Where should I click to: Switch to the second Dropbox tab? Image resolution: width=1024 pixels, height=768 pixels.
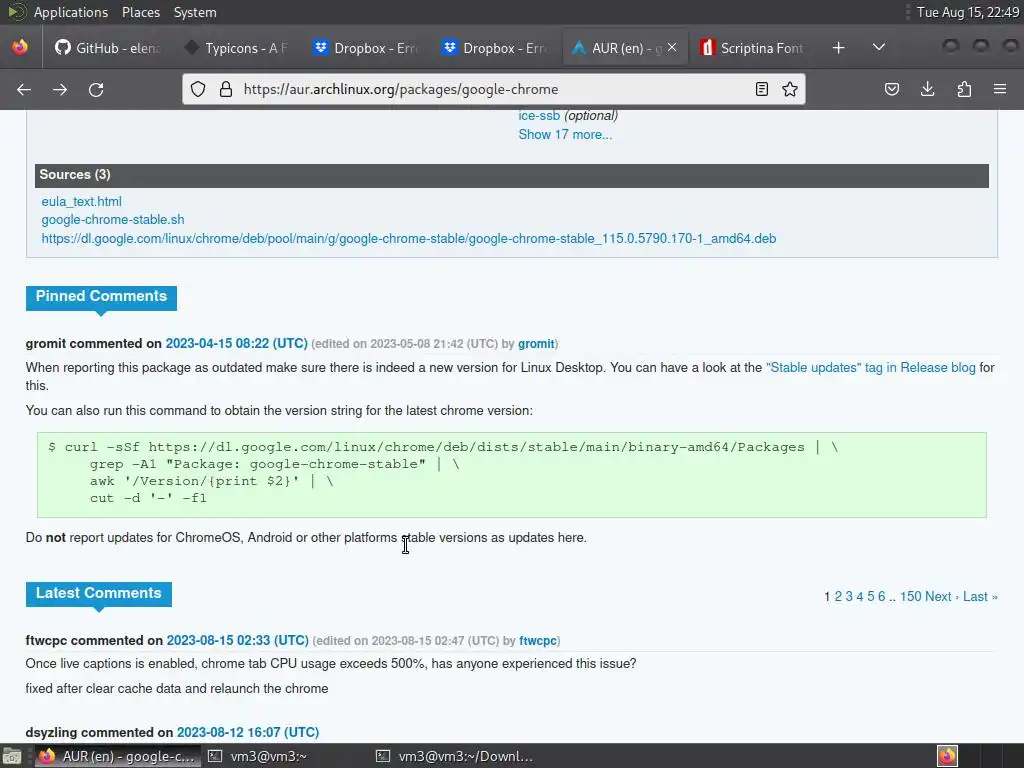tap(495, 48)
